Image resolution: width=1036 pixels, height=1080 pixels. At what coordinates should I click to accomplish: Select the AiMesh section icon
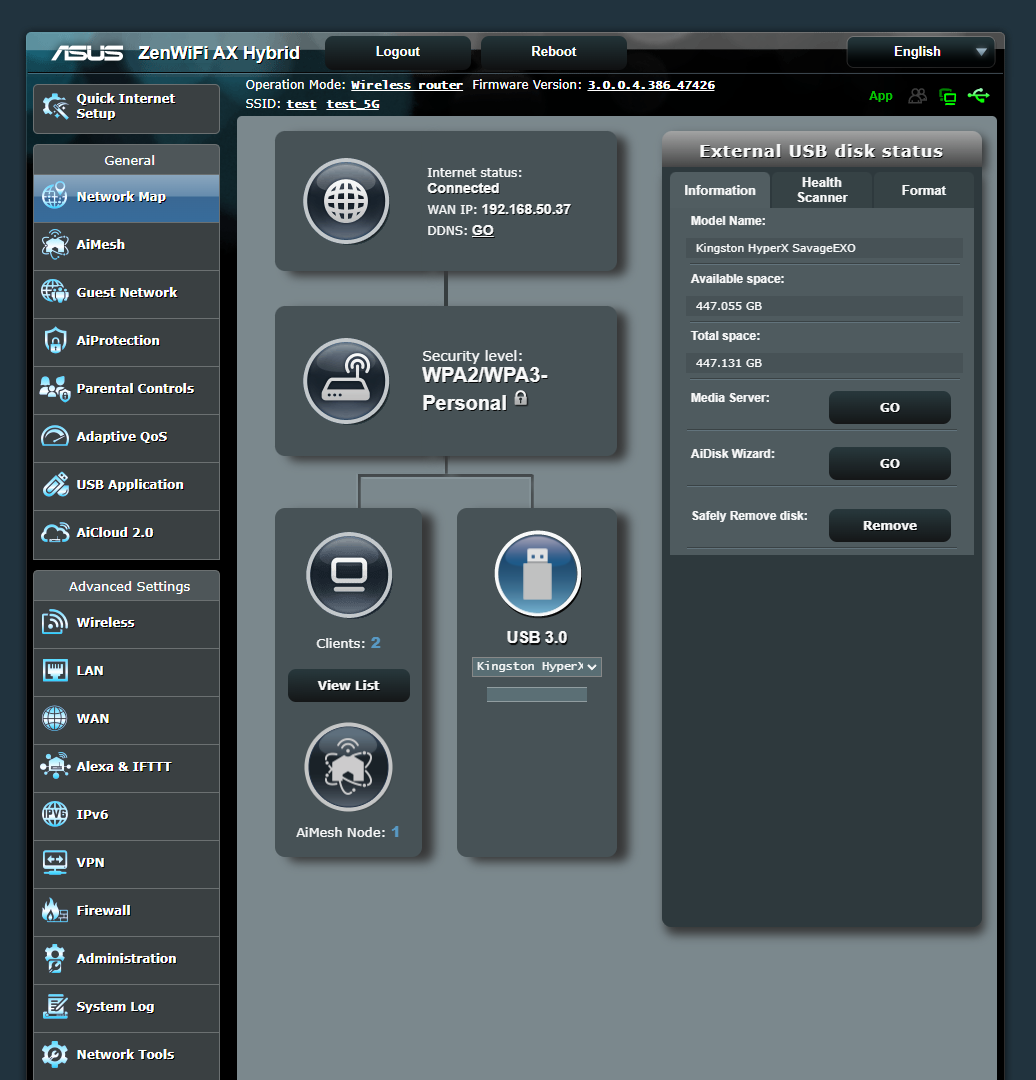[55, 245]
